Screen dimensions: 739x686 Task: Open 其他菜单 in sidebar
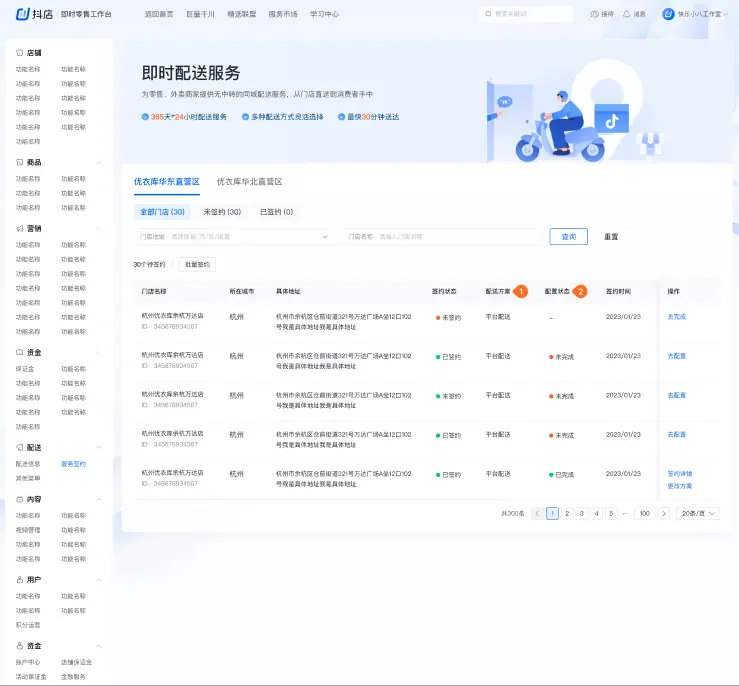[28, 478]
